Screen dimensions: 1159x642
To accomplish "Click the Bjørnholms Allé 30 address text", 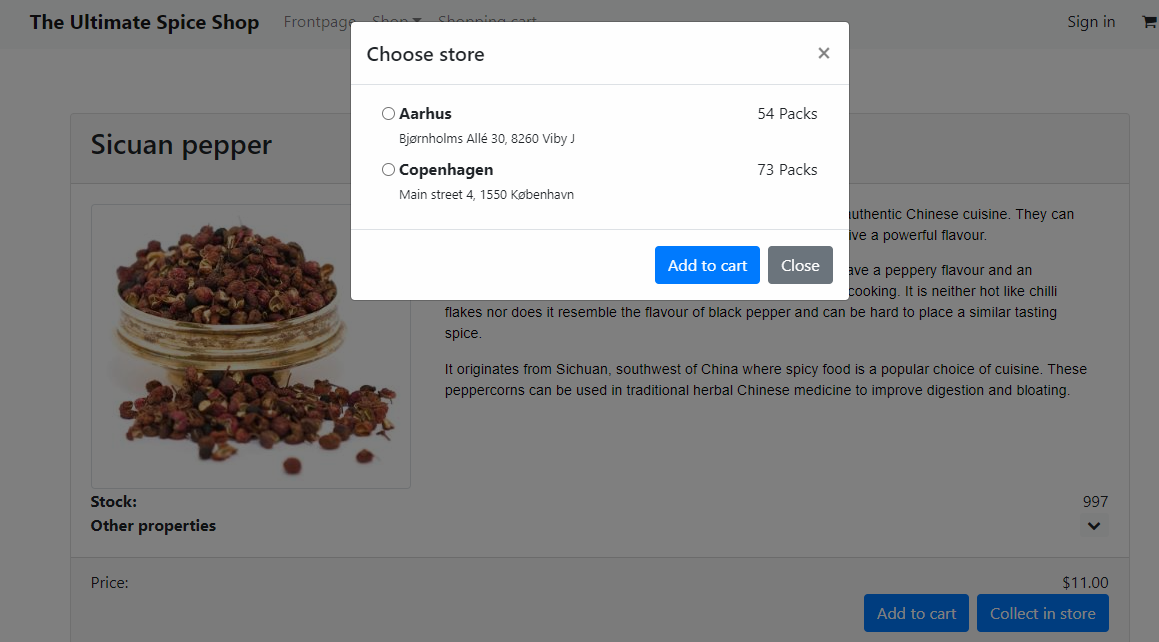I will [x=486, y=139].
